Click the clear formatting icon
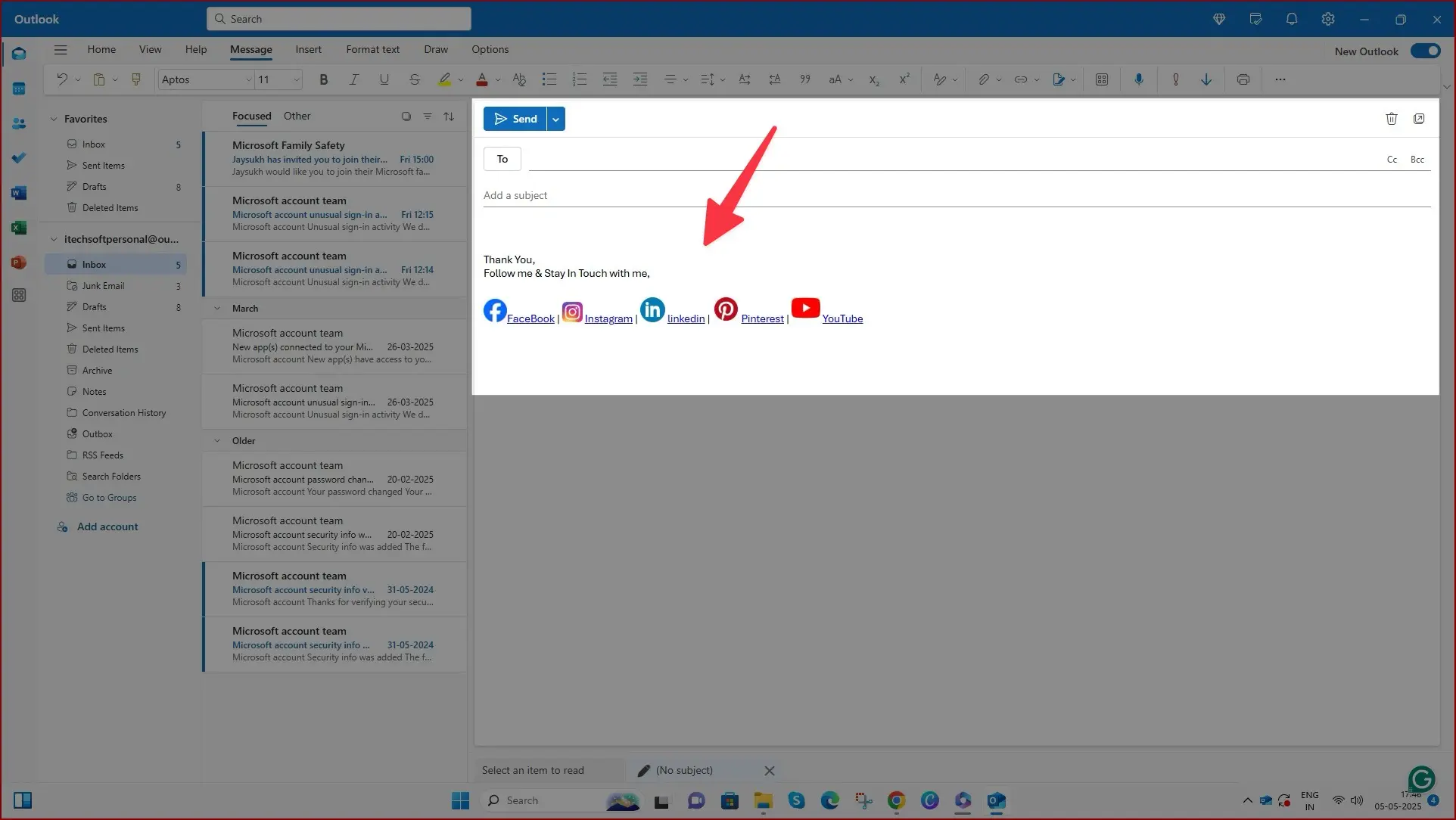Image resolution: width=1456 pixels, height=820 pixels. [x=519, y=79]
